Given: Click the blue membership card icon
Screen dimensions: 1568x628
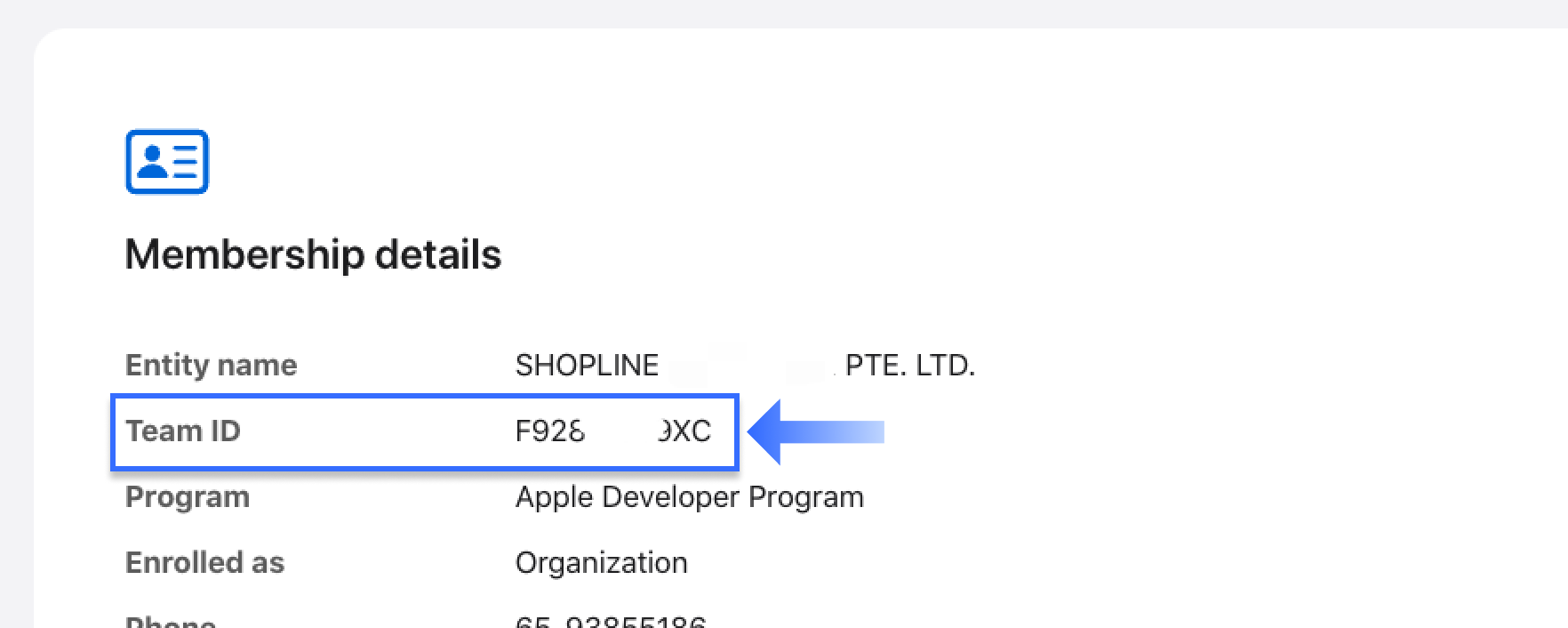Looking at the screenshot, I should click(166, 161).
